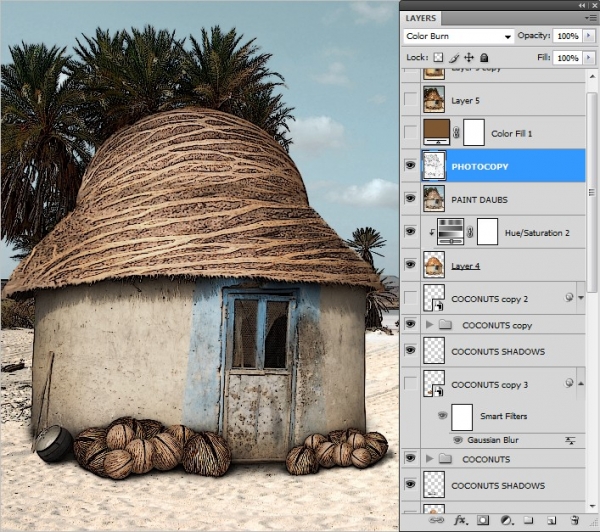600x532 pixels.
Task: Hide the lower COCONUTS SHADOWS layer
Action: click(410, 485)
